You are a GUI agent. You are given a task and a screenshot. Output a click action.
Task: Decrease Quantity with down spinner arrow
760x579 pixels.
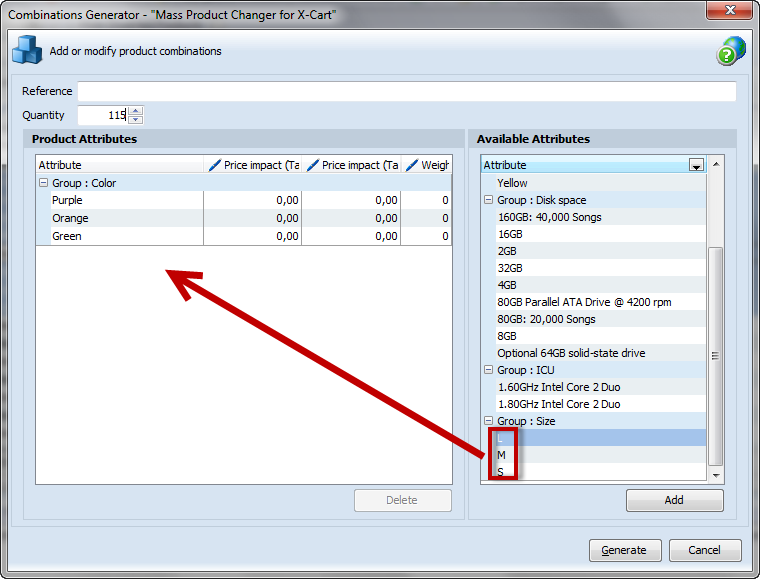tap(136, 119)
